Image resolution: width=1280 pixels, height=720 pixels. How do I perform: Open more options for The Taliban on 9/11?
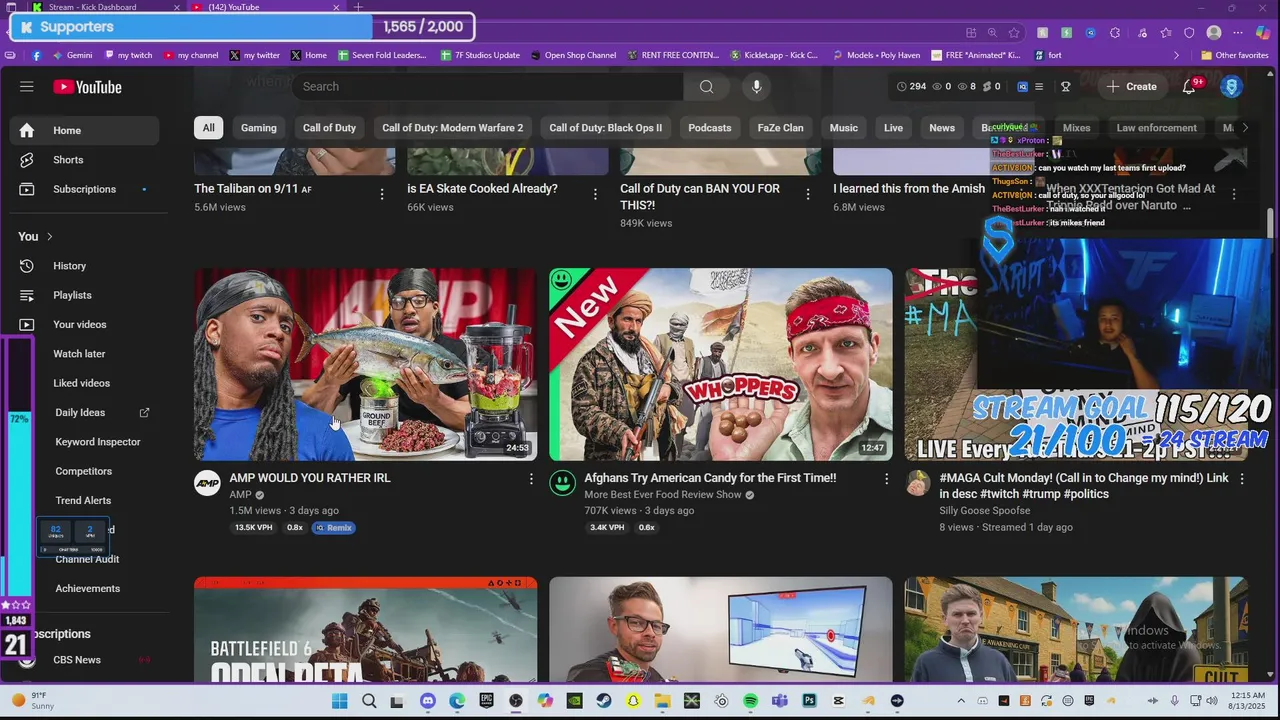382,194
